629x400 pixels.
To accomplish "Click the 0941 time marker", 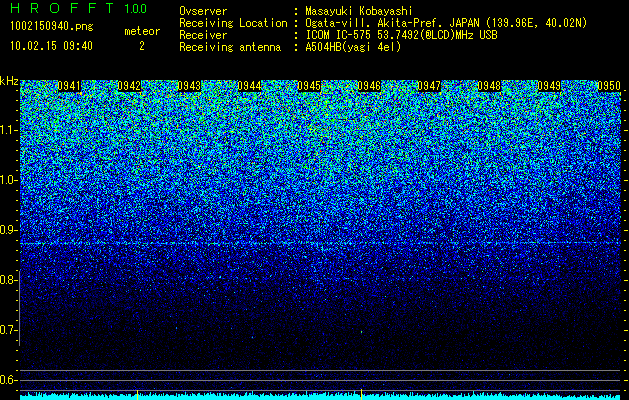I will [x=69, y=86].
